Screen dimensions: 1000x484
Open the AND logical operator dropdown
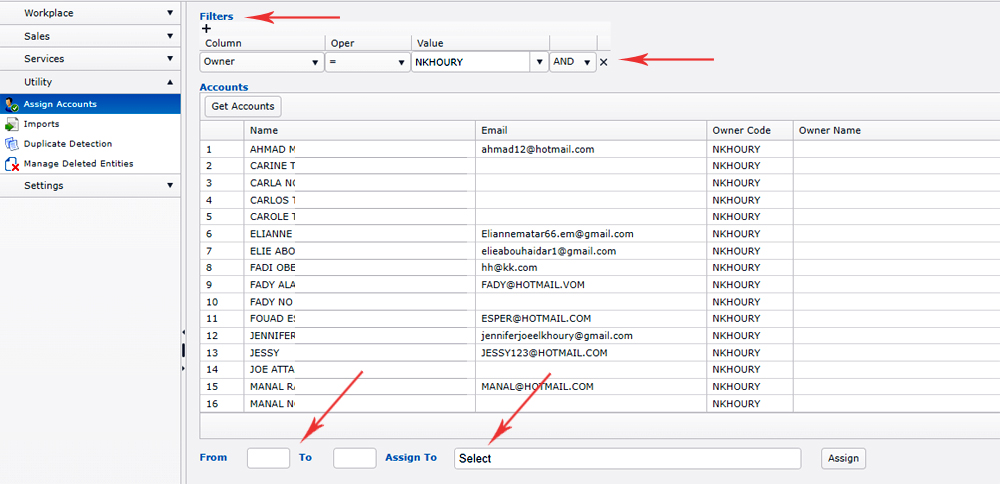(572, 62)
